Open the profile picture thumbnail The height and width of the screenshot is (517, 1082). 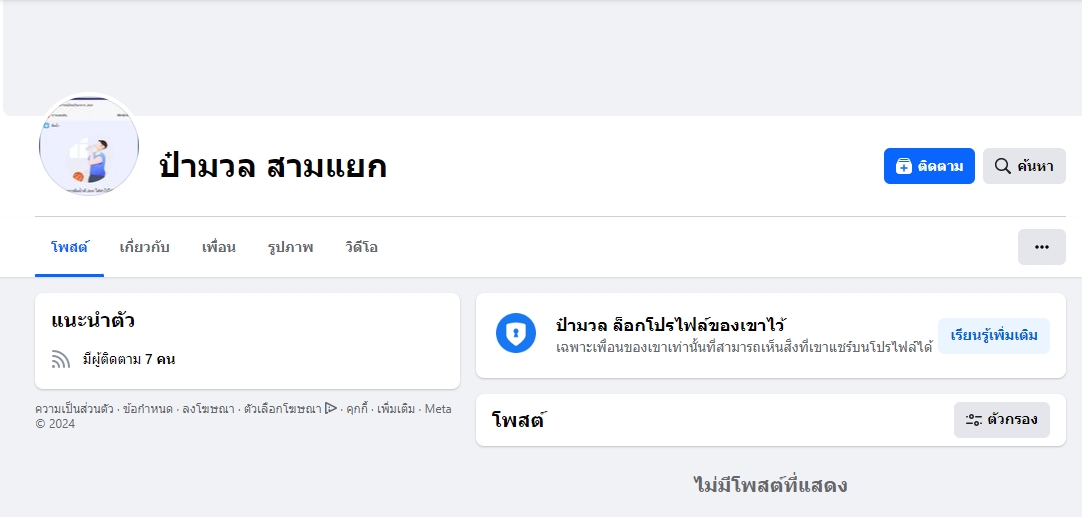[89, 146]
